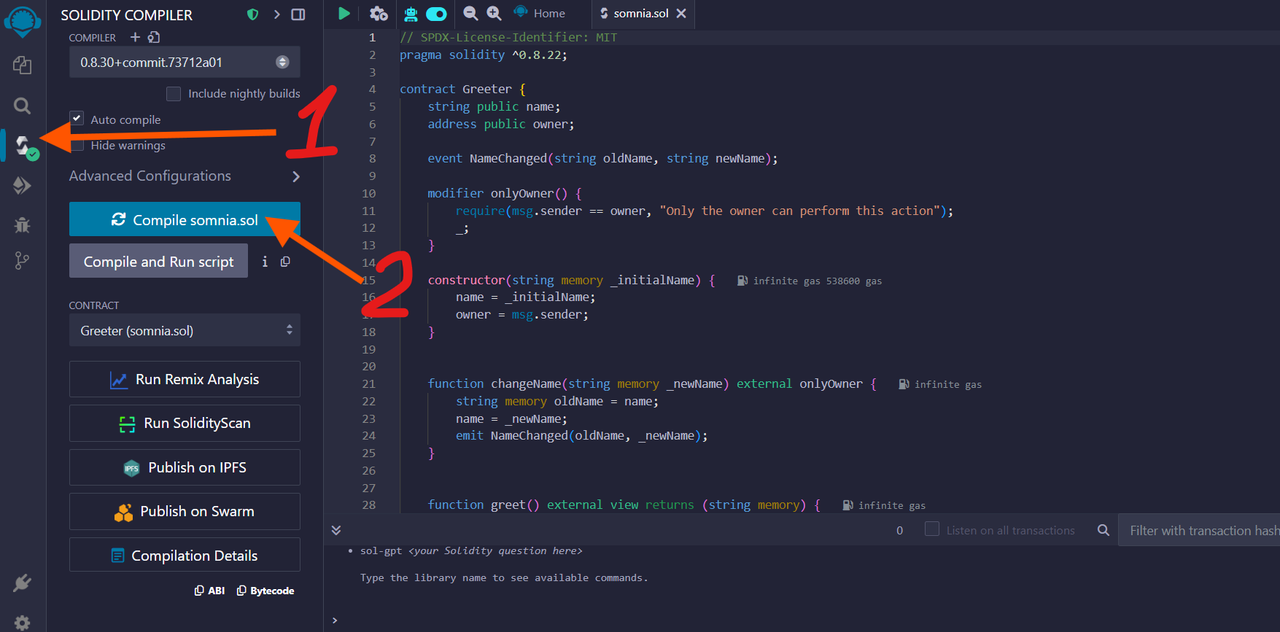Open the File Explorer sidebar icon
1280x632 pixels.
[x=22, y=65]
